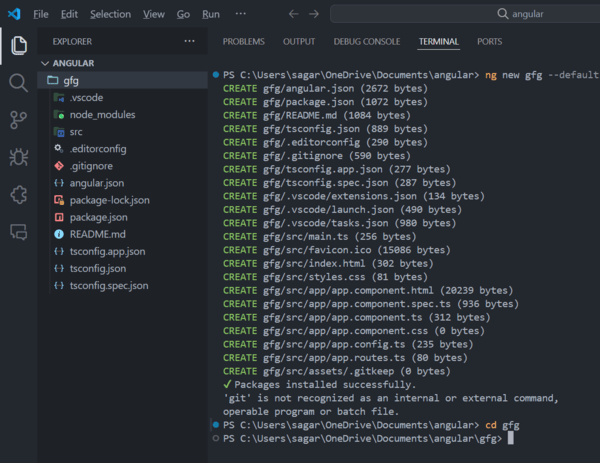
Task: Open the Run and Debug view
Action: [x=18, y=157]
